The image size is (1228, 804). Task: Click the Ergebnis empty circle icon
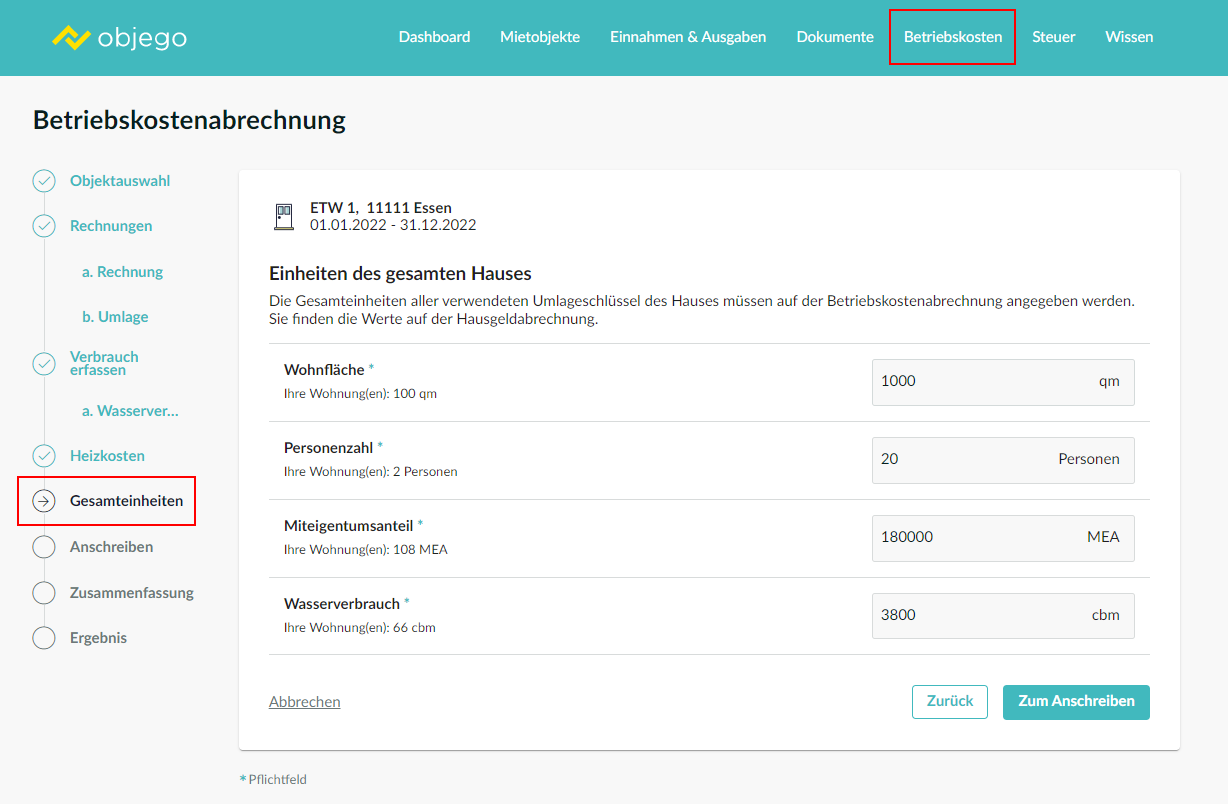tap(44, 638)
